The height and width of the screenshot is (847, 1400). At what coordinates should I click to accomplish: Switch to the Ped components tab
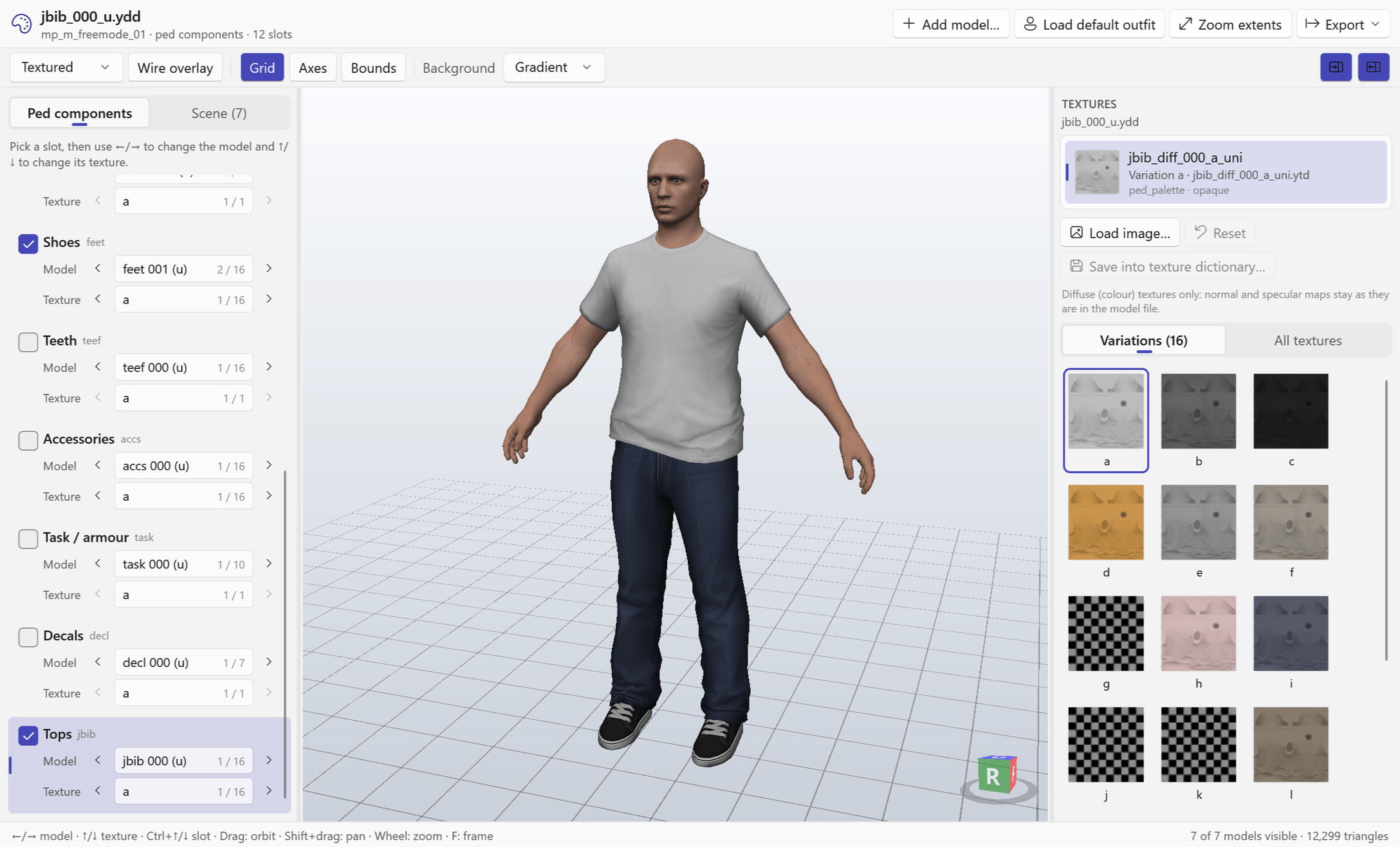click(80, 113)
